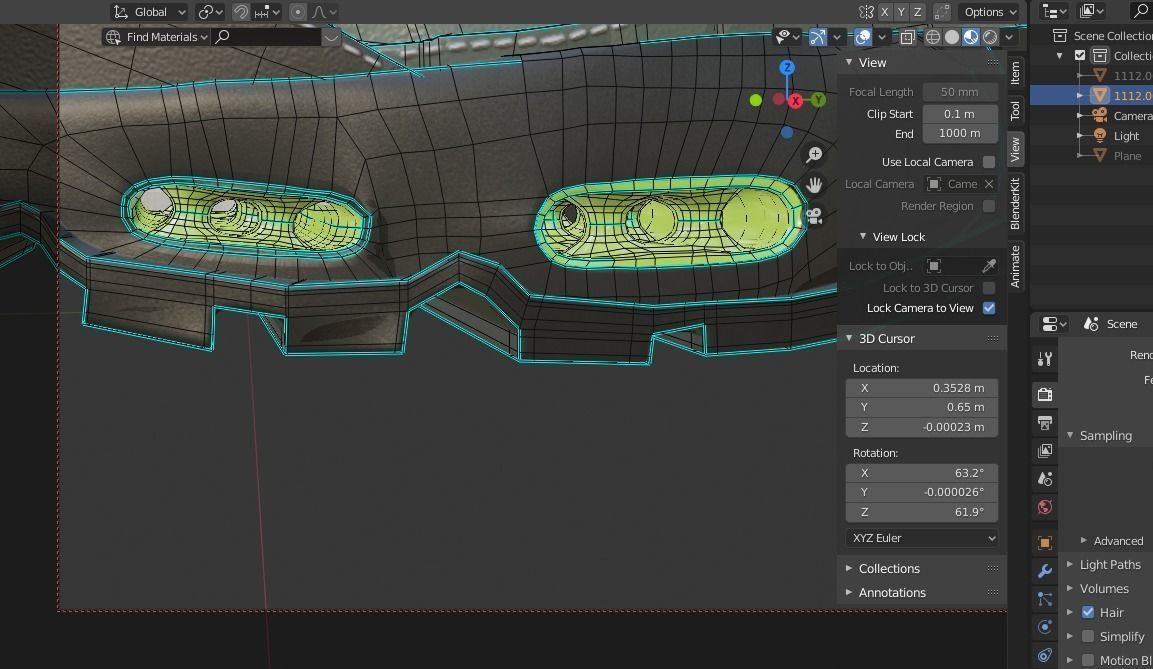Toggle the viewport overlays icon

click(863, 37)
